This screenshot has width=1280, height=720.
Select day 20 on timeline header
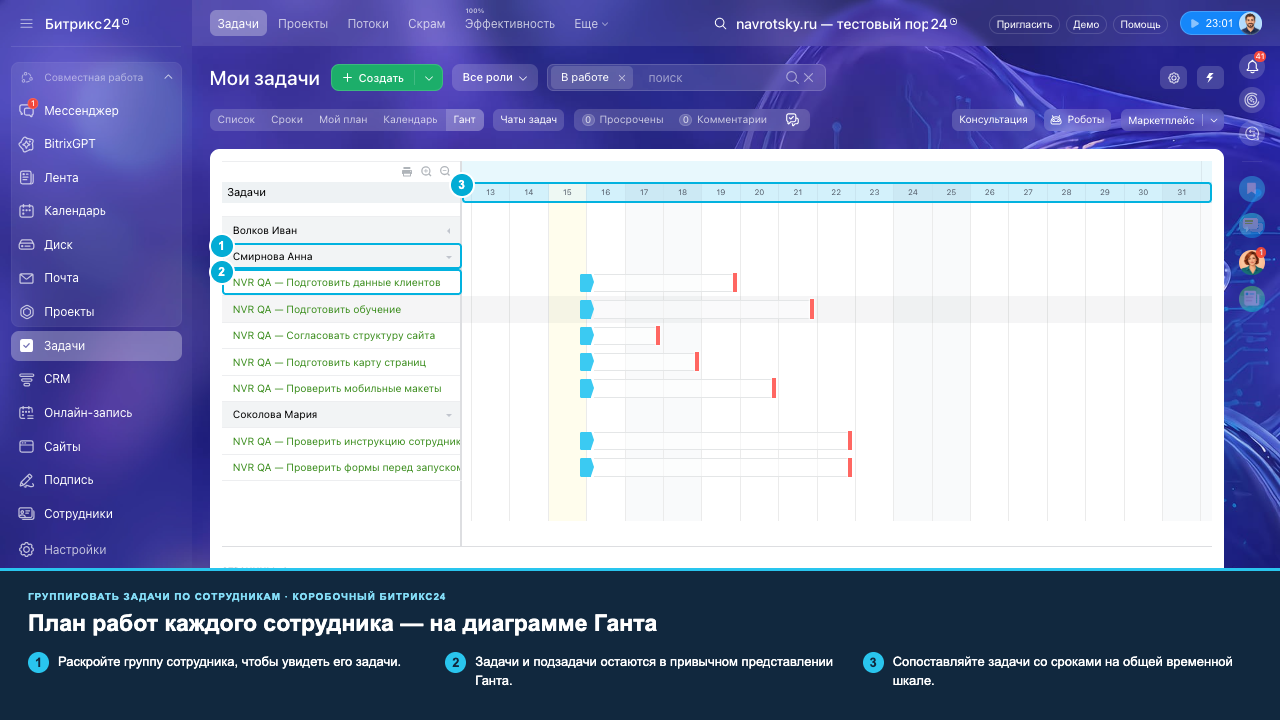tap(760, 192)
